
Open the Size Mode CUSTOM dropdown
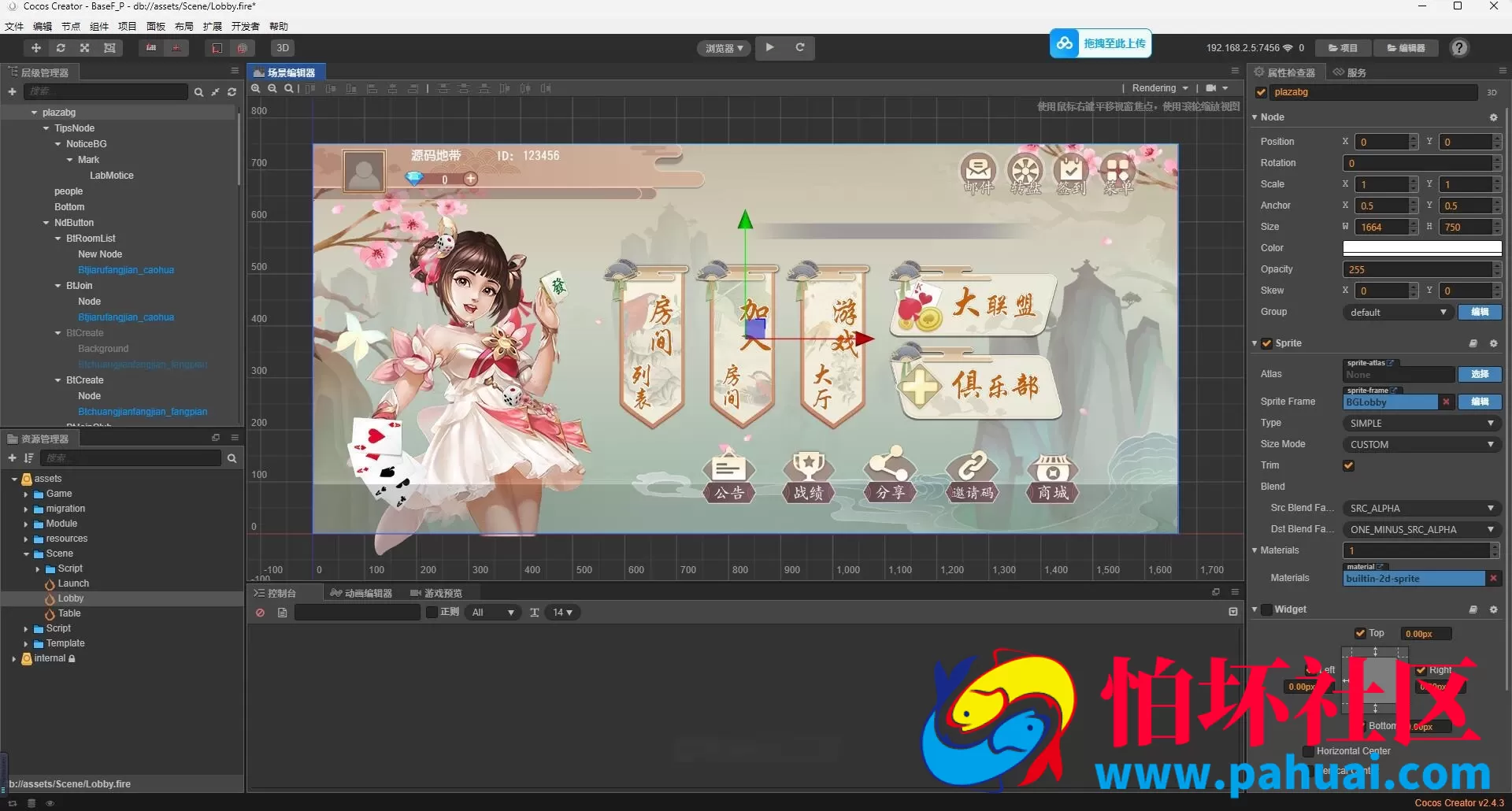(1421, 445)
